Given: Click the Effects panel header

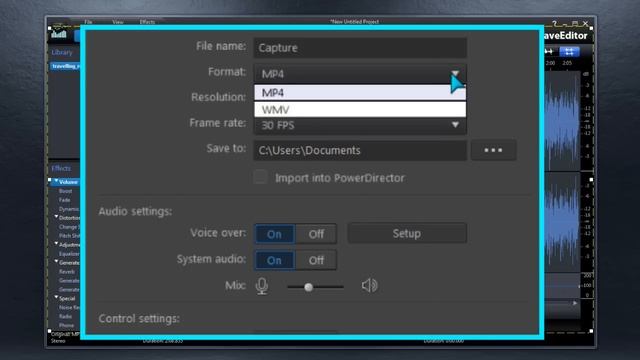Looking at the screenshot, I should (x=61, y=168).
